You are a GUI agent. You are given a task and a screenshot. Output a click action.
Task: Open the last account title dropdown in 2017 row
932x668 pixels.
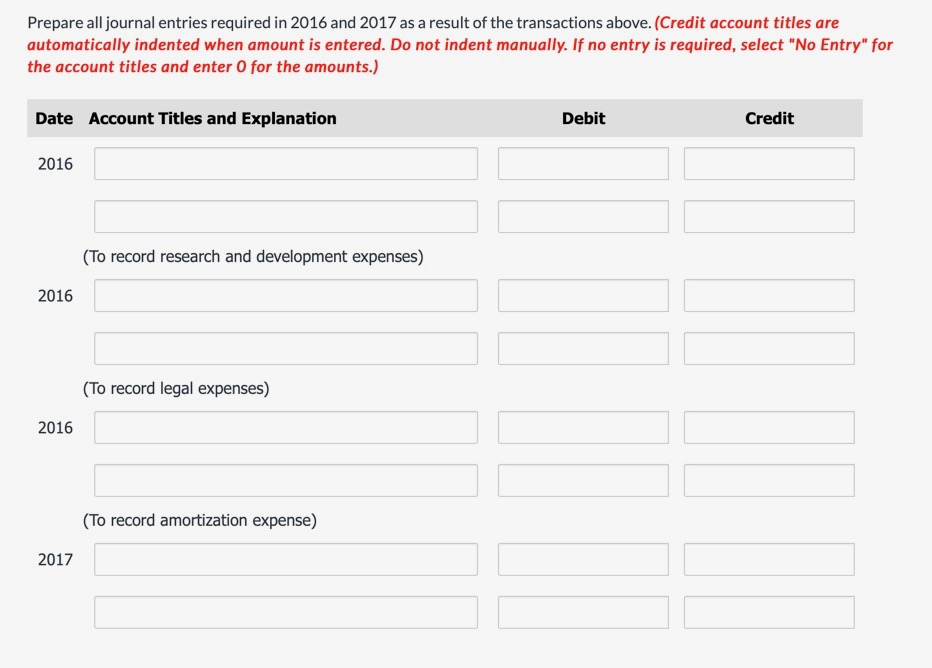285,611
